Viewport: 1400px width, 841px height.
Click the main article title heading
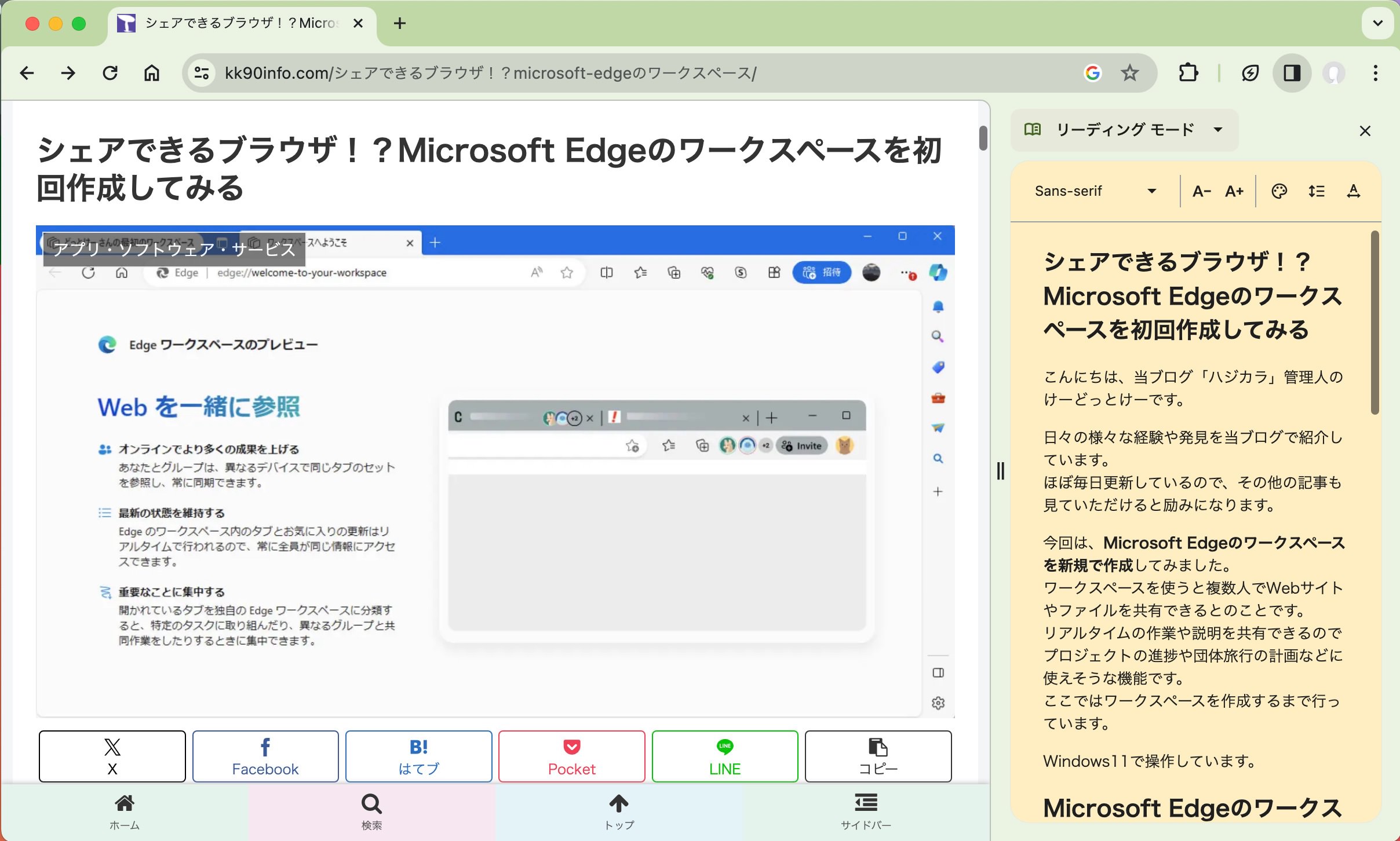pos(490,169)
